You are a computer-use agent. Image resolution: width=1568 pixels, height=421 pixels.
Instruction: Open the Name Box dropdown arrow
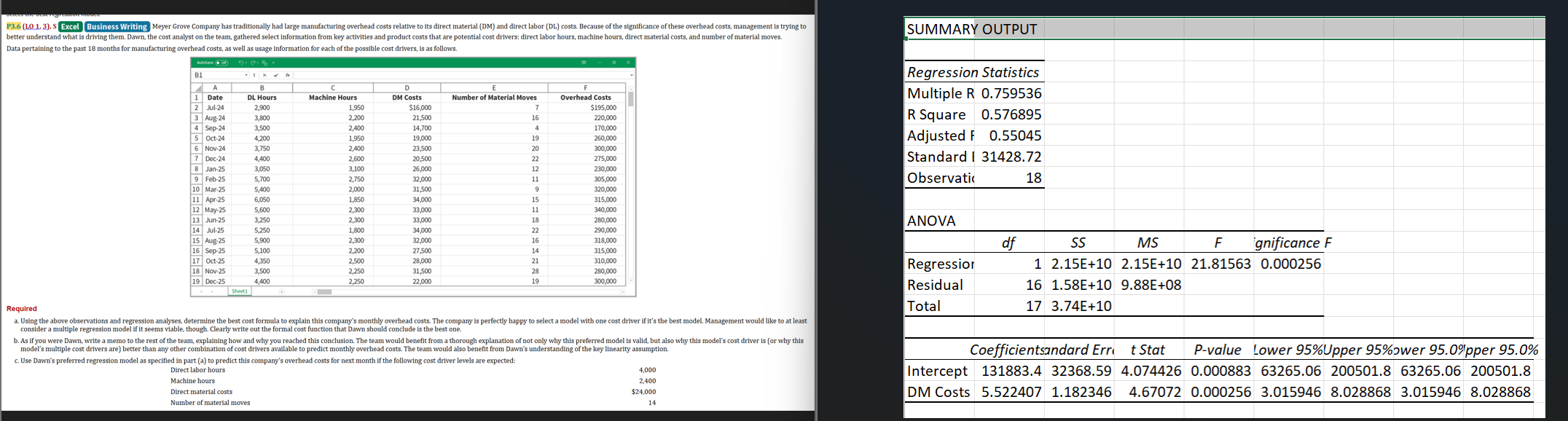click(x=246, y=75)
